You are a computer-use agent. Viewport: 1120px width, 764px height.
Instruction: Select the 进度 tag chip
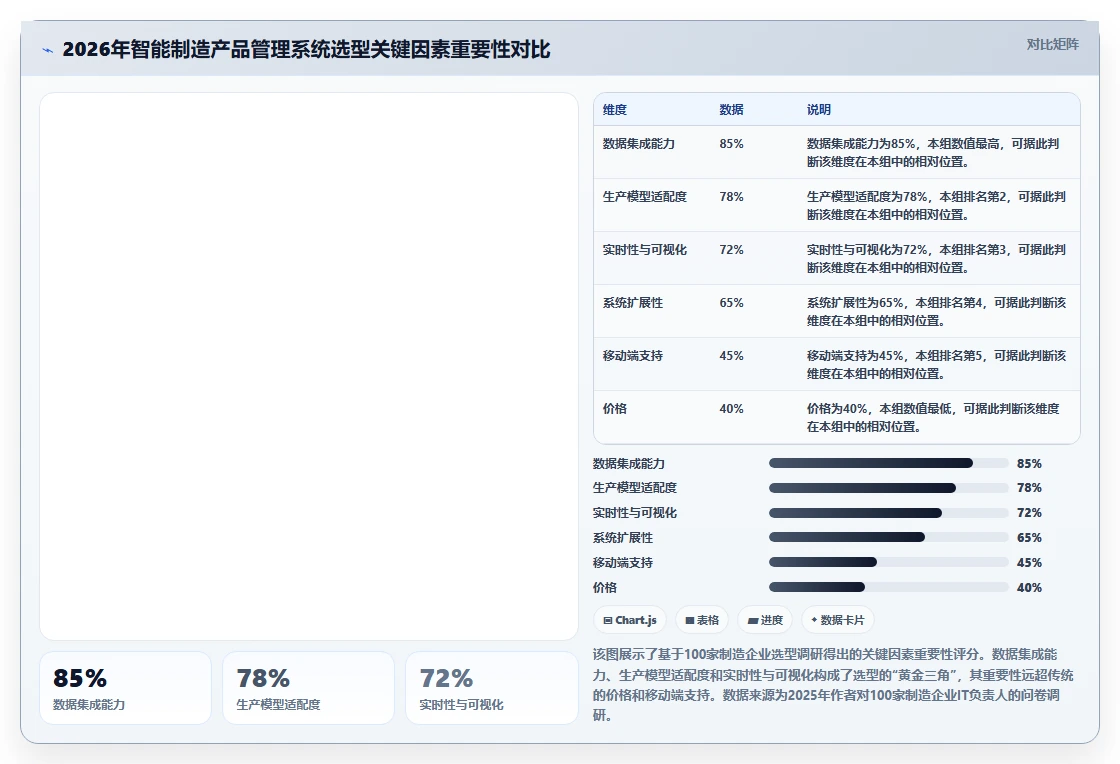tap(765, 620)
